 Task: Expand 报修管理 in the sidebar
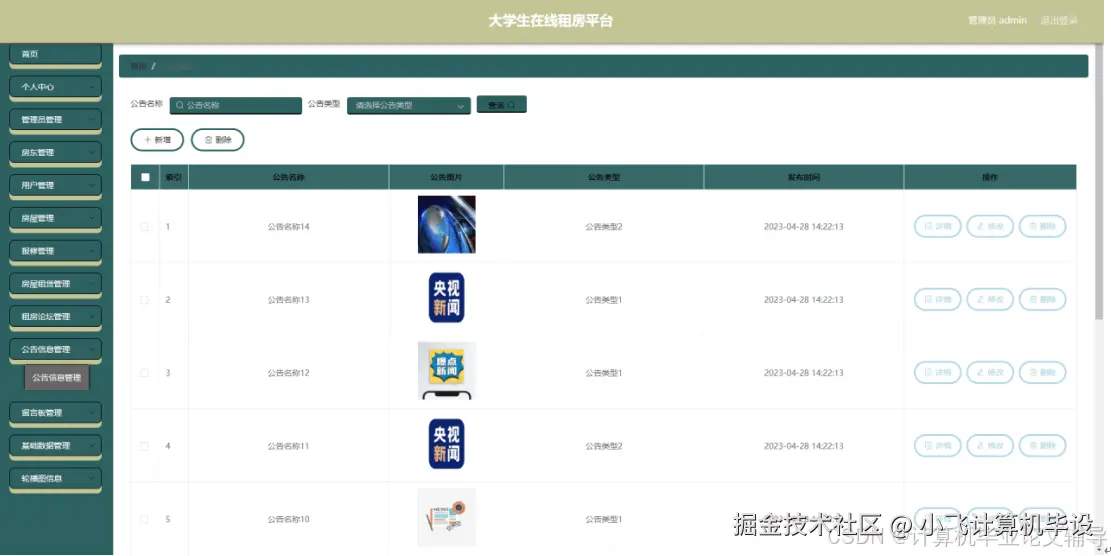(55, 251)
